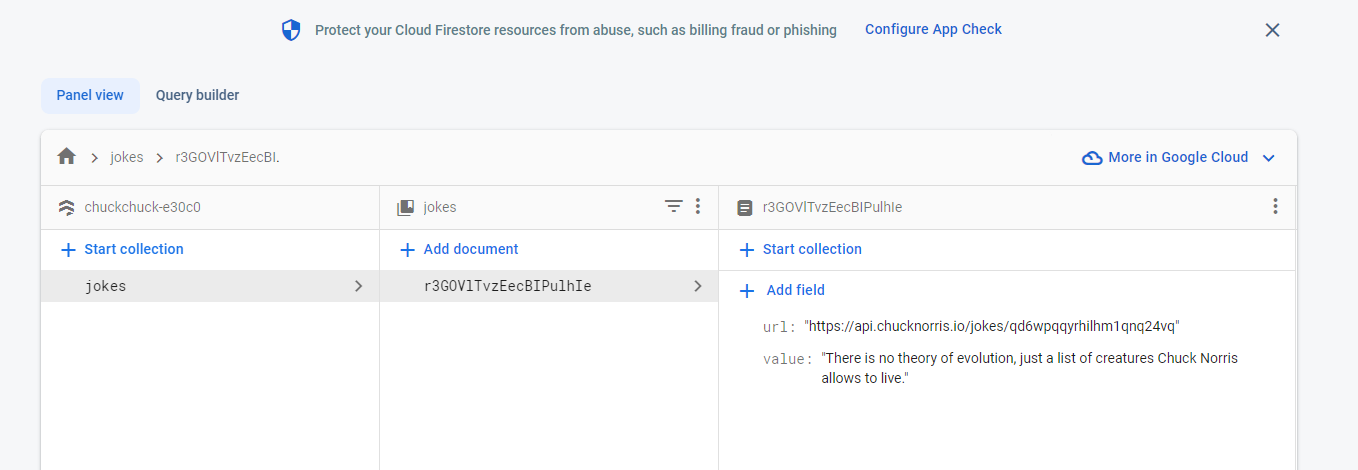Viewport: 1358px width, 470px height.
Task: Select the r3GOVlTvzEecBIPulhIe document row
Action: [549, 286]
